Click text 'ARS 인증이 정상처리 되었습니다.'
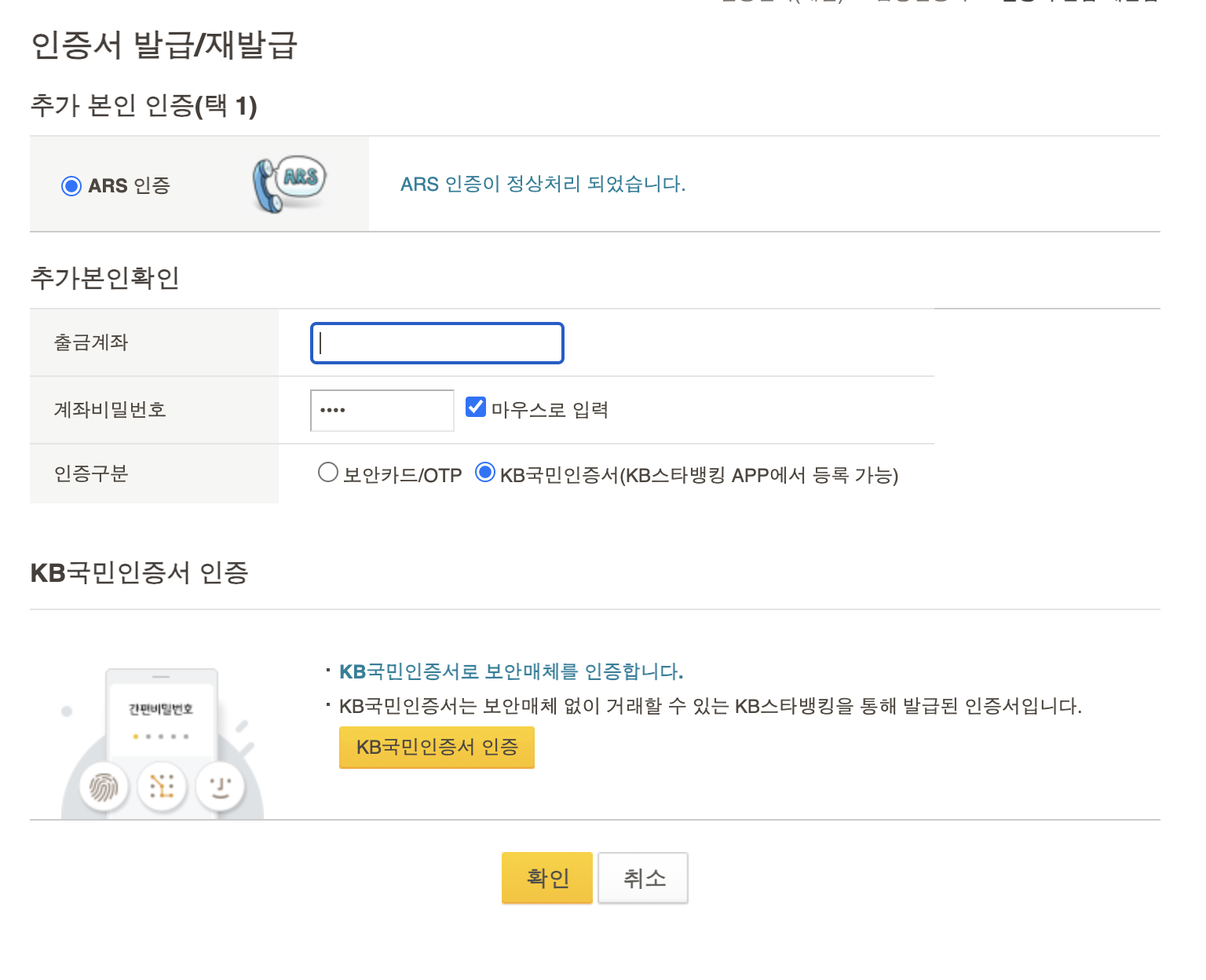Image resolution: width=1206 pixels, height=980 pixels. 543,184
